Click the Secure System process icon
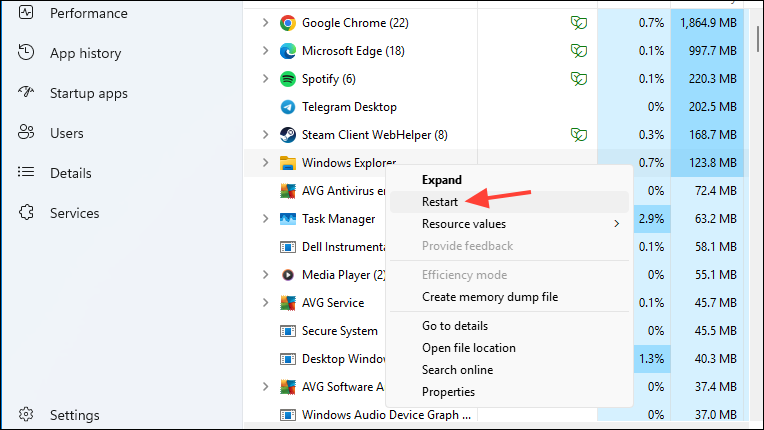 [x=287, y=331]
